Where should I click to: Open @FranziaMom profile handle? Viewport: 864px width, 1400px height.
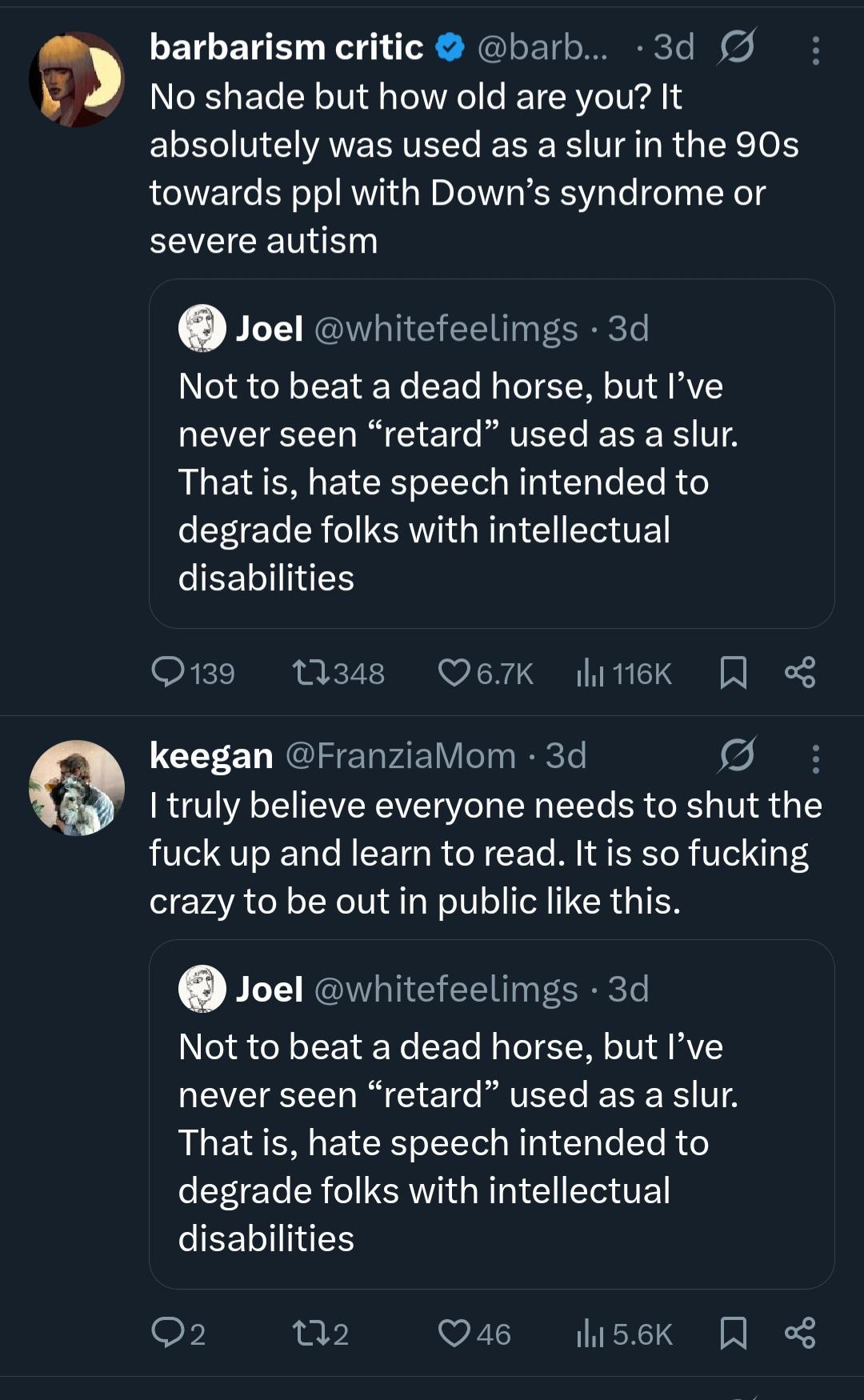click(400, 756)
